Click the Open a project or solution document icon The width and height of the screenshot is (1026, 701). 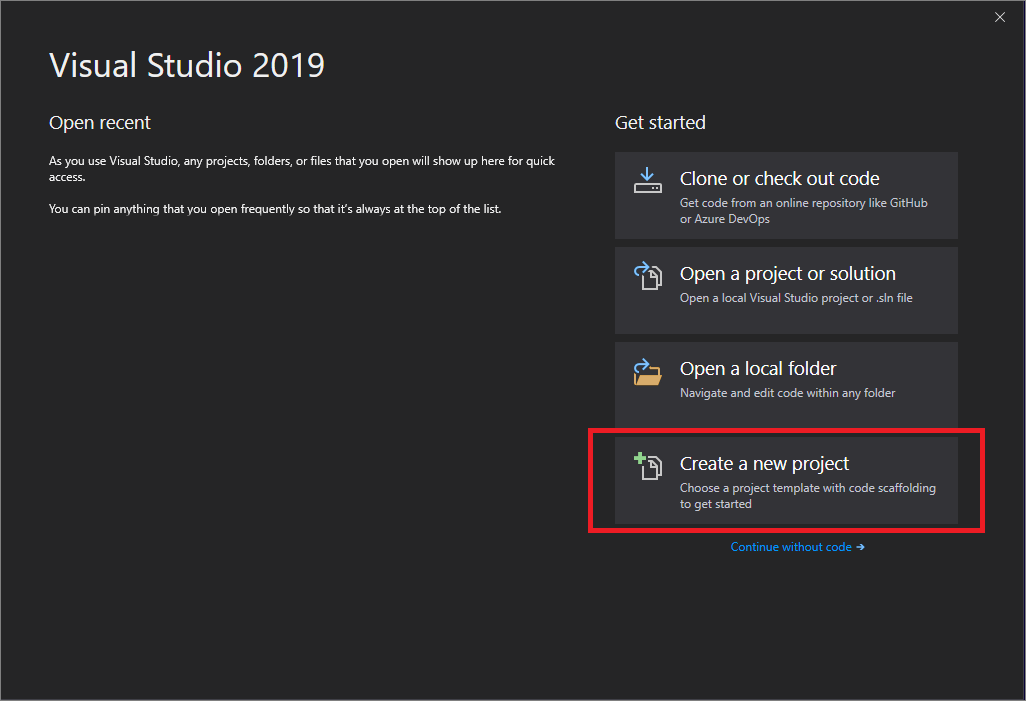649,277
